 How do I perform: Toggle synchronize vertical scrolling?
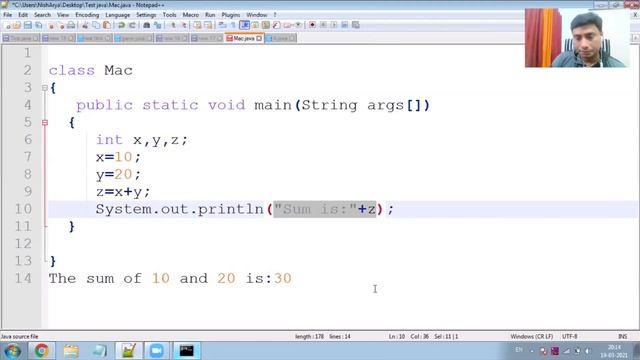point(198,25)
